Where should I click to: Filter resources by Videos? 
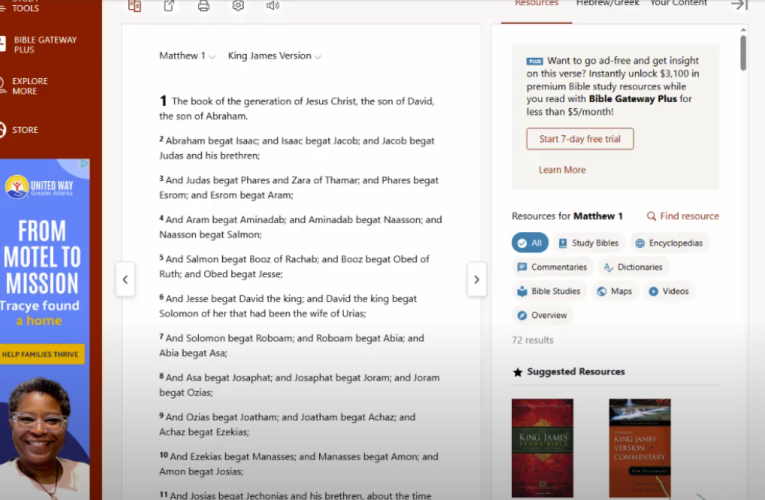tap(669, 291)
